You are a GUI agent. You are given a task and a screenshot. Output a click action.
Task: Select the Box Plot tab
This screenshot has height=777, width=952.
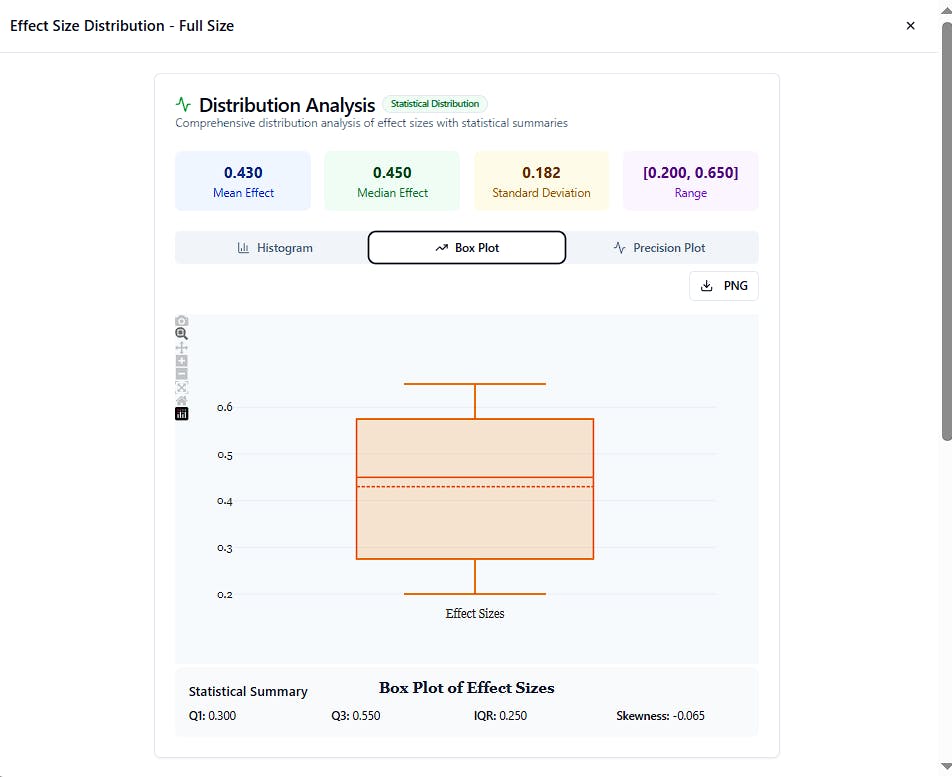[x=467, y=248]
